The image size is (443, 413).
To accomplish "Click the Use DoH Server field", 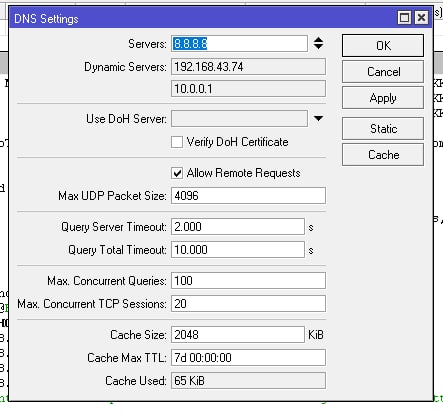I will pyautogui.click(x=239, y=119).
